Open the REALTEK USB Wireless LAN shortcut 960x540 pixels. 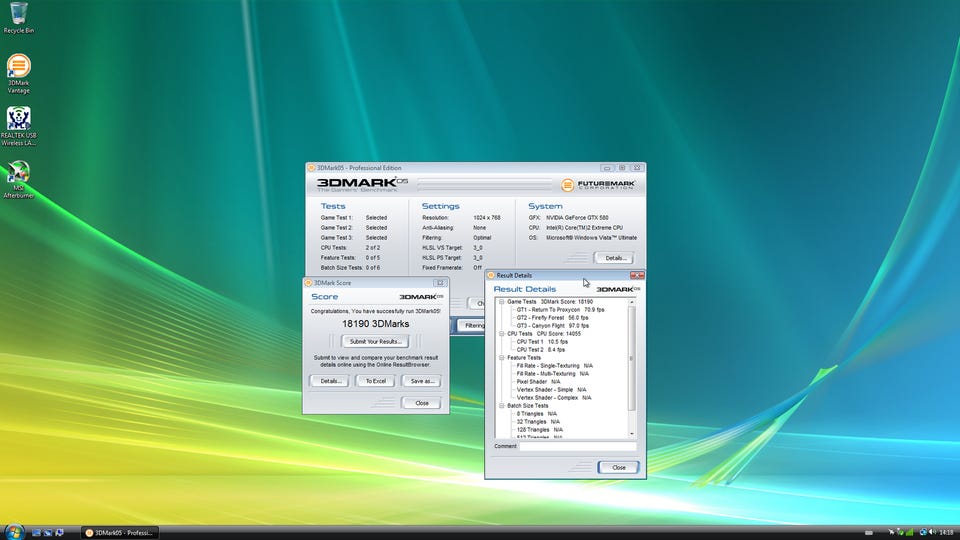(x=18, y=120)
